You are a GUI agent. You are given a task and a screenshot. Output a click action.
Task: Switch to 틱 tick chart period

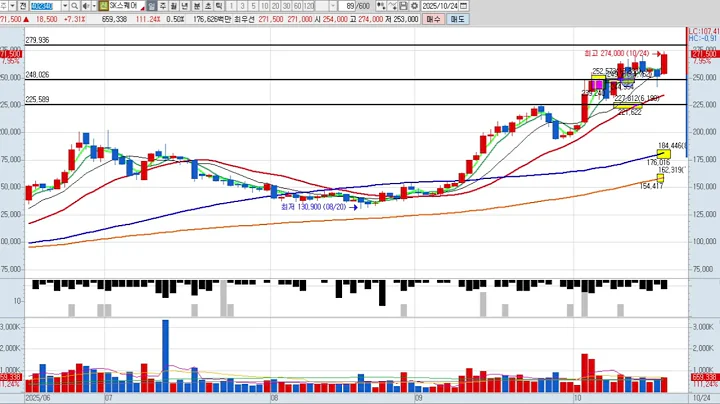[x=219, y=6]
